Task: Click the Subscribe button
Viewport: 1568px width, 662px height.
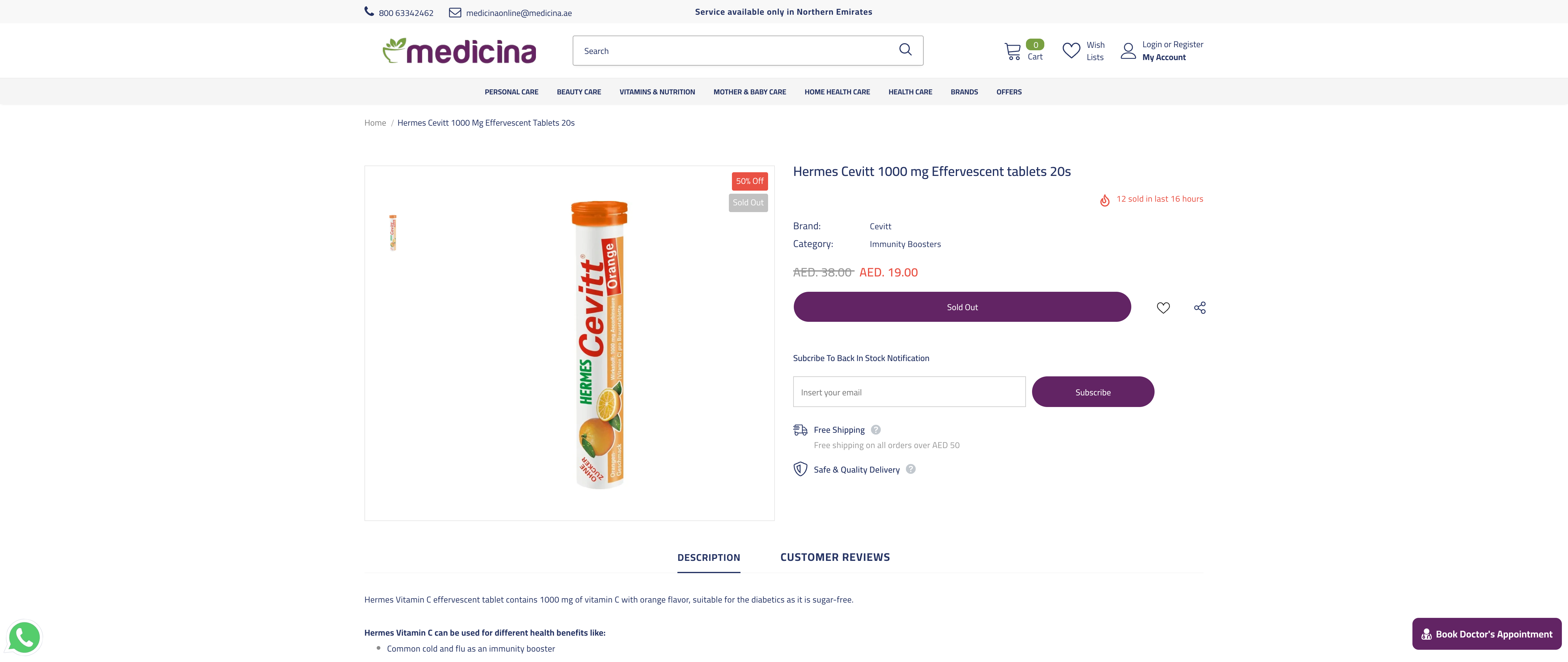Action: coord(1093,392)
